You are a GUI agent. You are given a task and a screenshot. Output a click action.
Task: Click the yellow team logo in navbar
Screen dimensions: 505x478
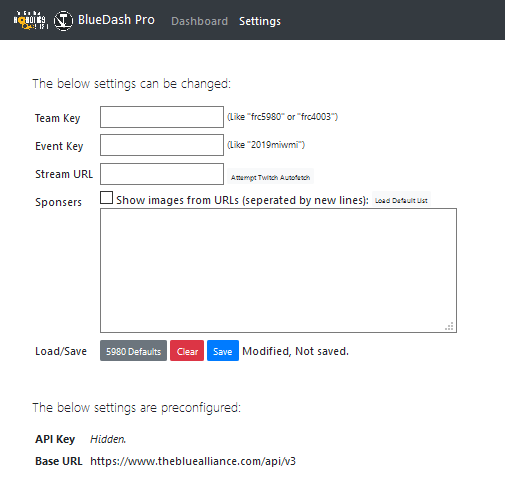point(31,20)
